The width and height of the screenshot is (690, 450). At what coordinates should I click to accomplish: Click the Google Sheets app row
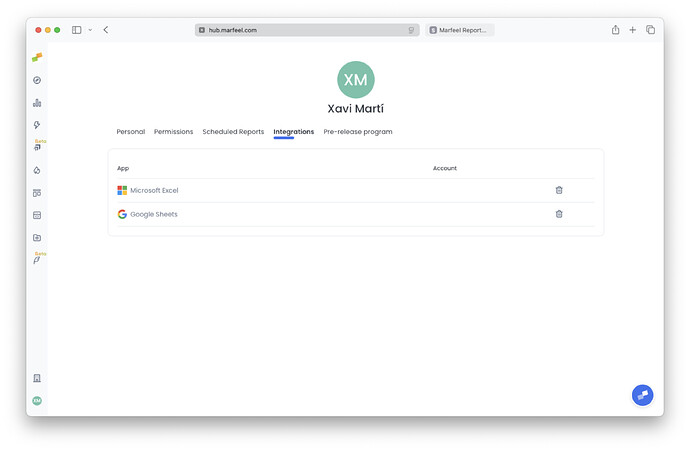point(153,214)
